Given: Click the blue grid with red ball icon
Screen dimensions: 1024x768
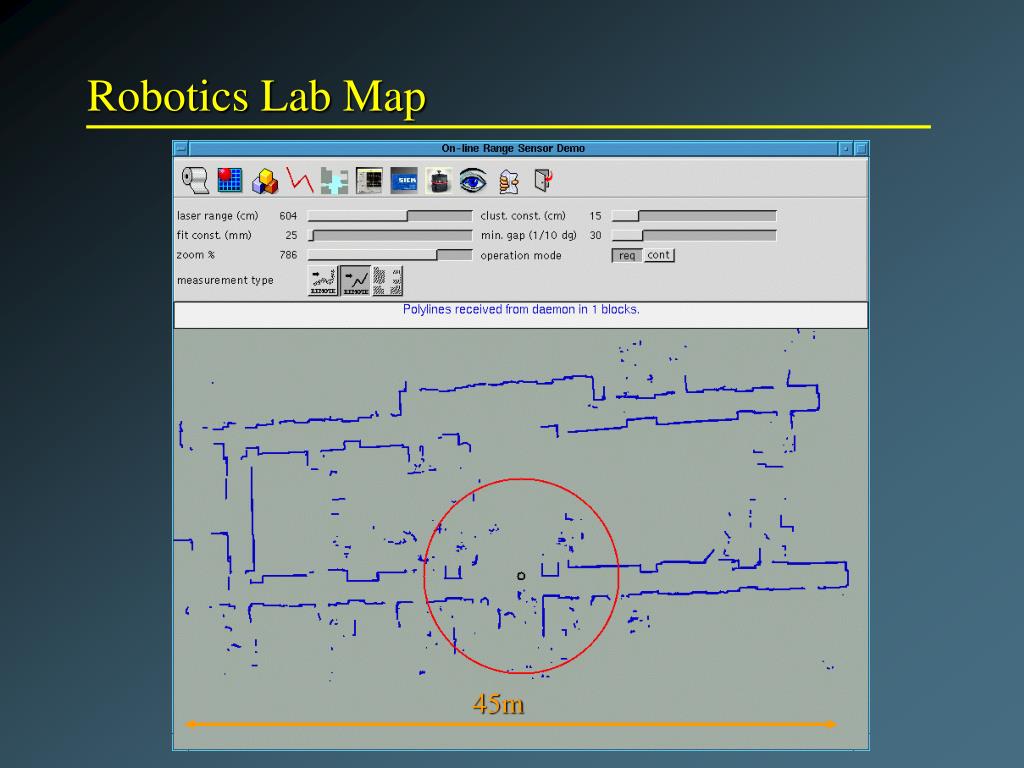Looking at the screenshot, I should [229, 180].
